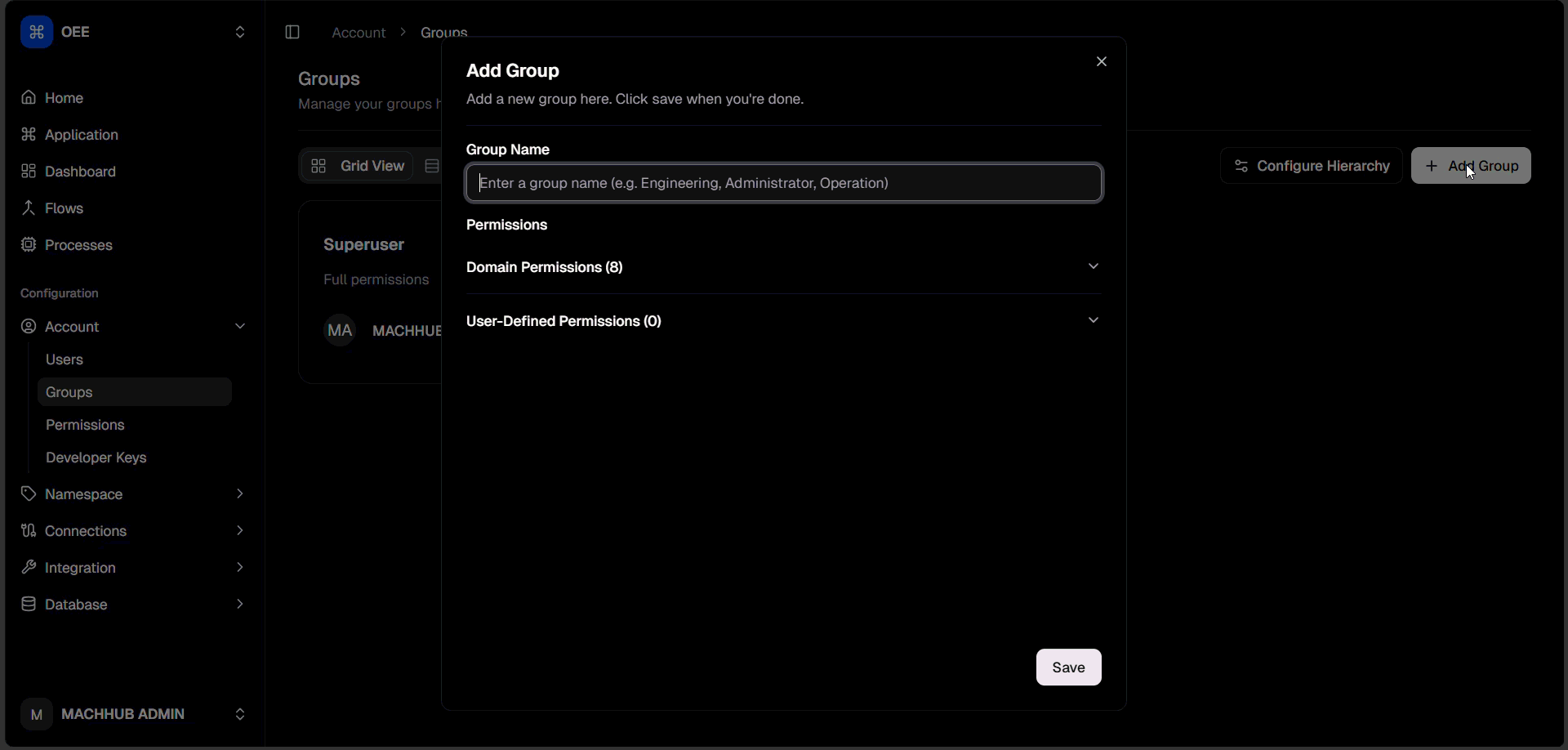Screen dimensions: 1568x750
Task: Expand User-Defined Permissions (0) chevron
Action: tap(1094, 320)
